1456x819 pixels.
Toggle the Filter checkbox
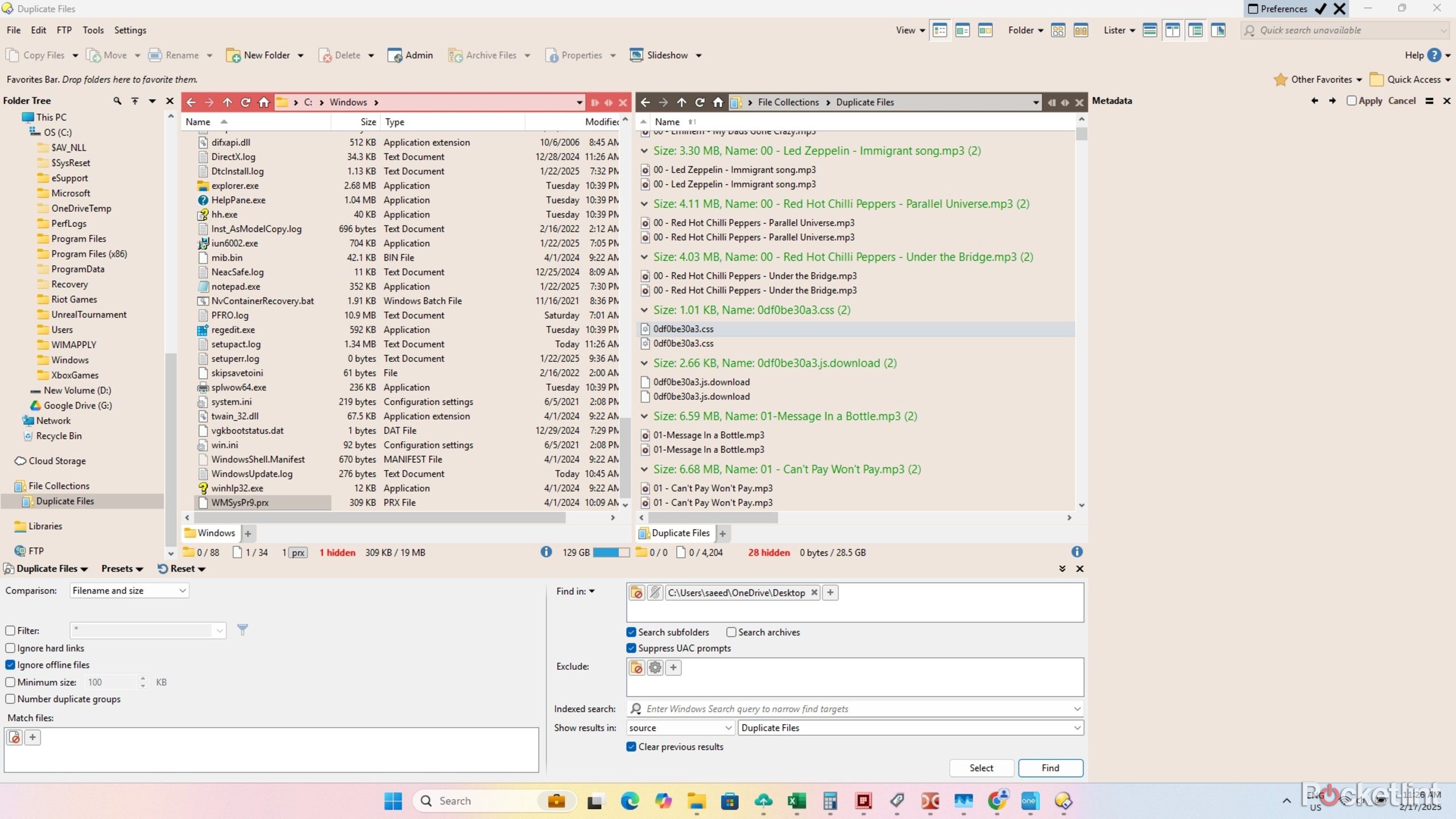pos(10,630)
